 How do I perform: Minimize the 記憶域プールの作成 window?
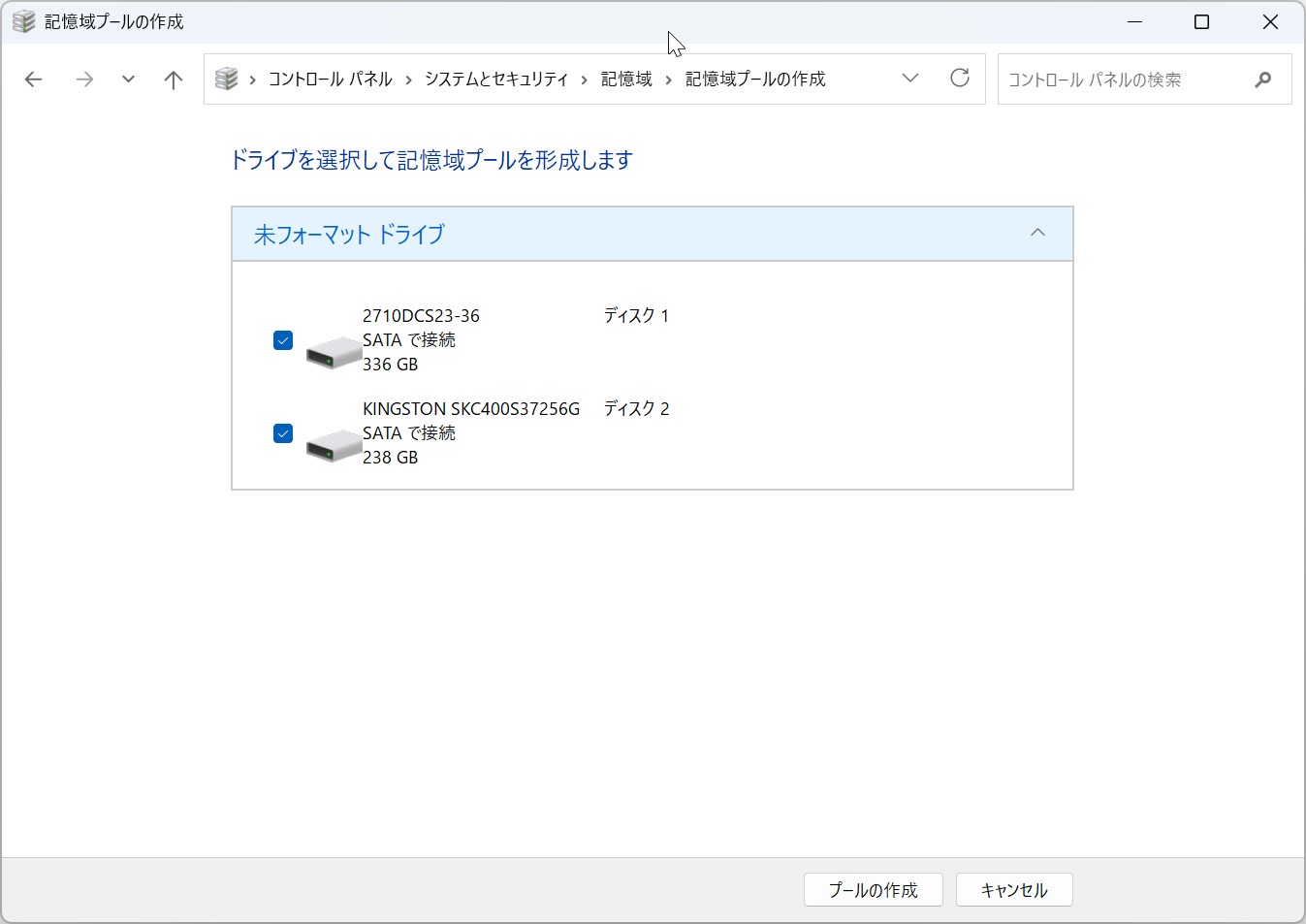pos(1134,21)
